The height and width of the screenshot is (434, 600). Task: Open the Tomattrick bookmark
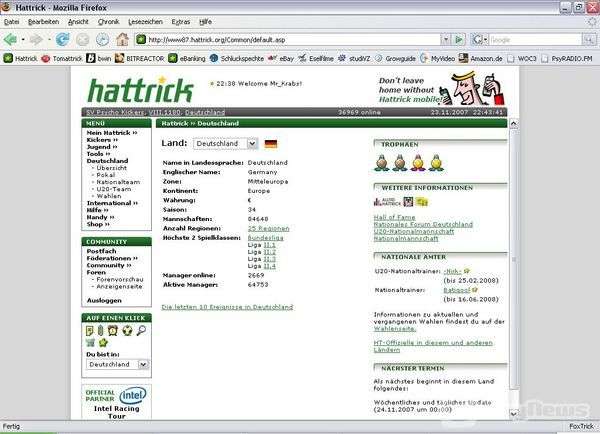(x=62, y=59)
